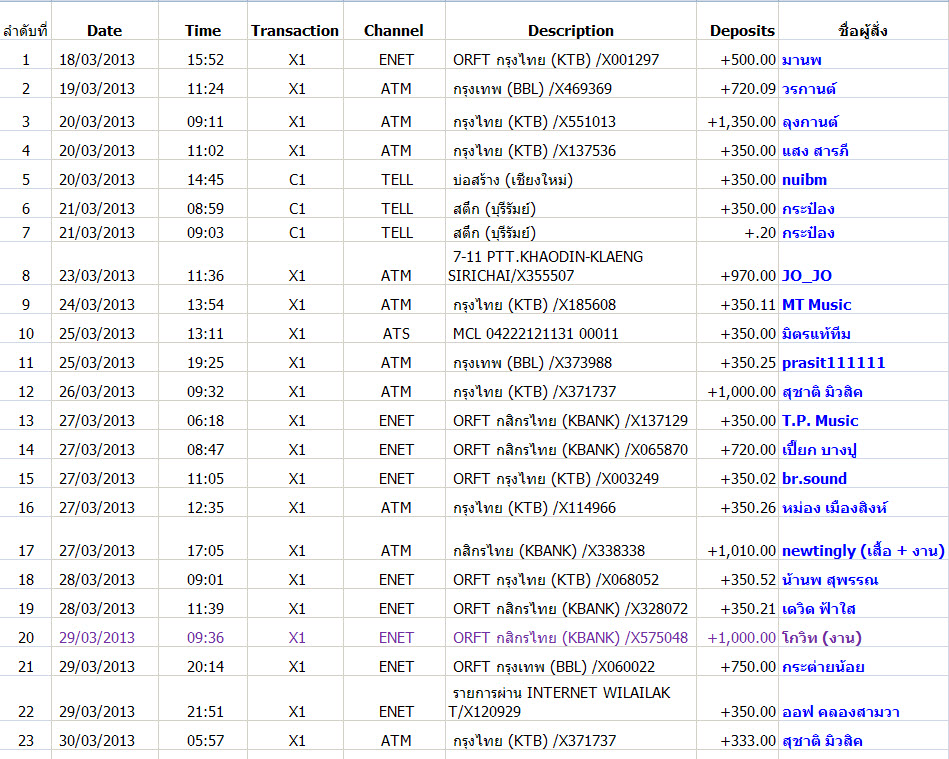Viewport: 949px width, 759px height.
Task: Select name cell มิตรแท้ทีม
Action: click(816, 334)
